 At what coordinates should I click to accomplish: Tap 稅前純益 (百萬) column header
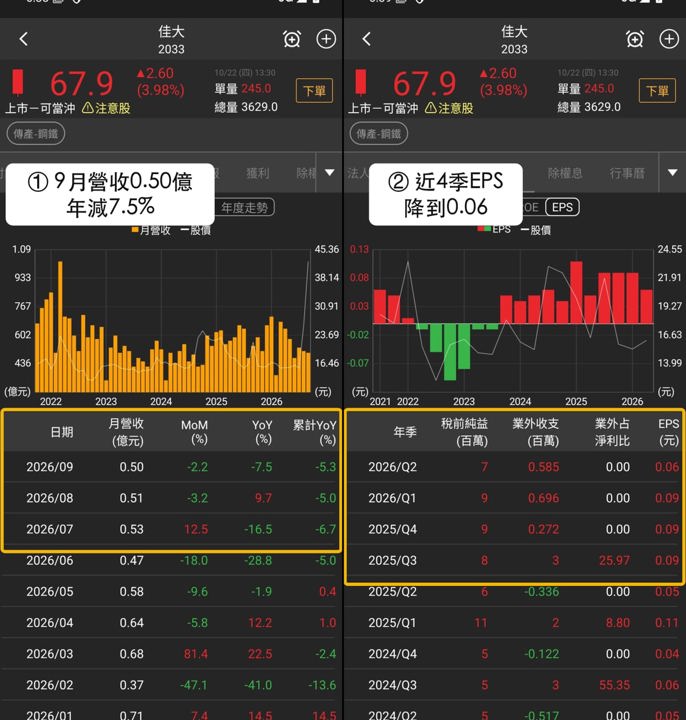[x=465, y=432]
